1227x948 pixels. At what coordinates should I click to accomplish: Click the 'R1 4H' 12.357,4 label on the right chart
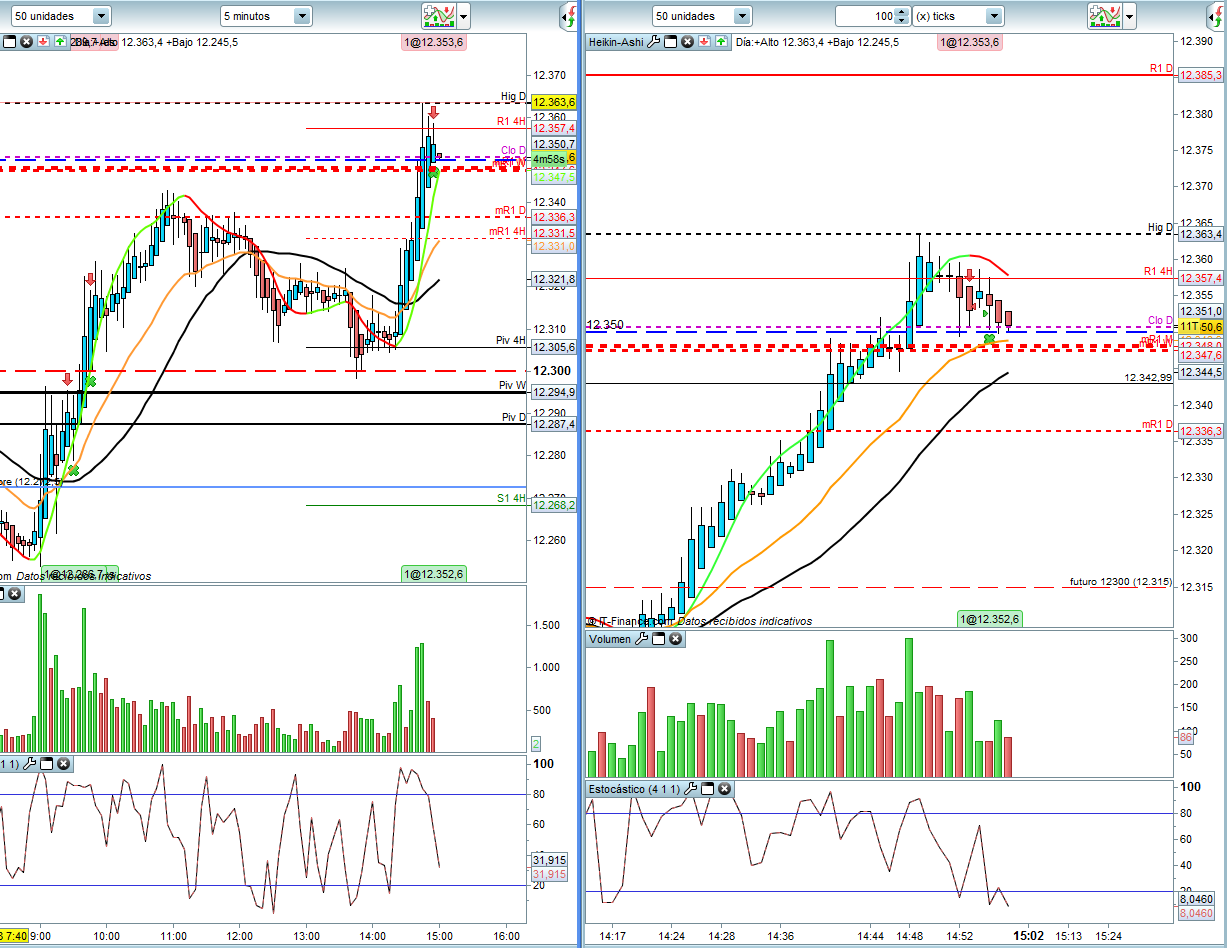(1202, 278)
